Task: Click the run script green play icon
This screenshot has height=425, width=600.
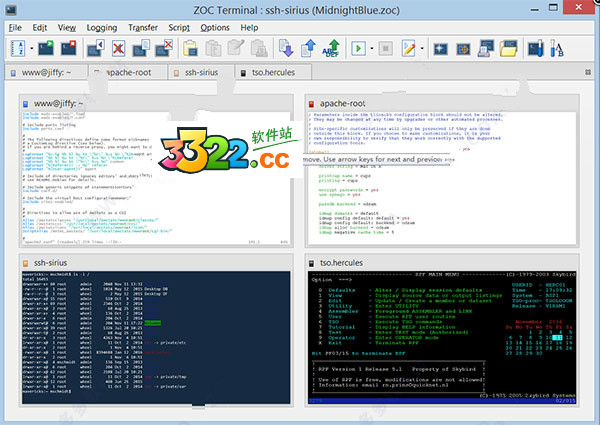Action: 359,49
